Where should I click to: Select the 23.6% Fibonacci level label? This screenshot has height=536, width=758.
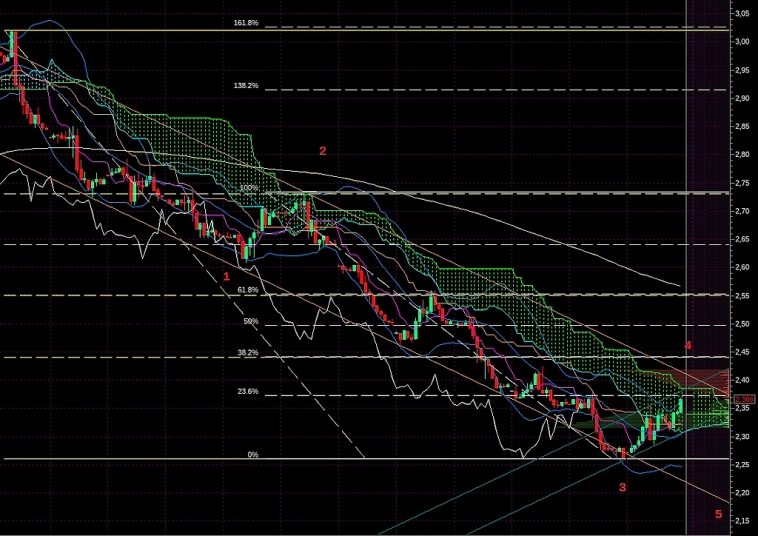[x=248, y=391]
